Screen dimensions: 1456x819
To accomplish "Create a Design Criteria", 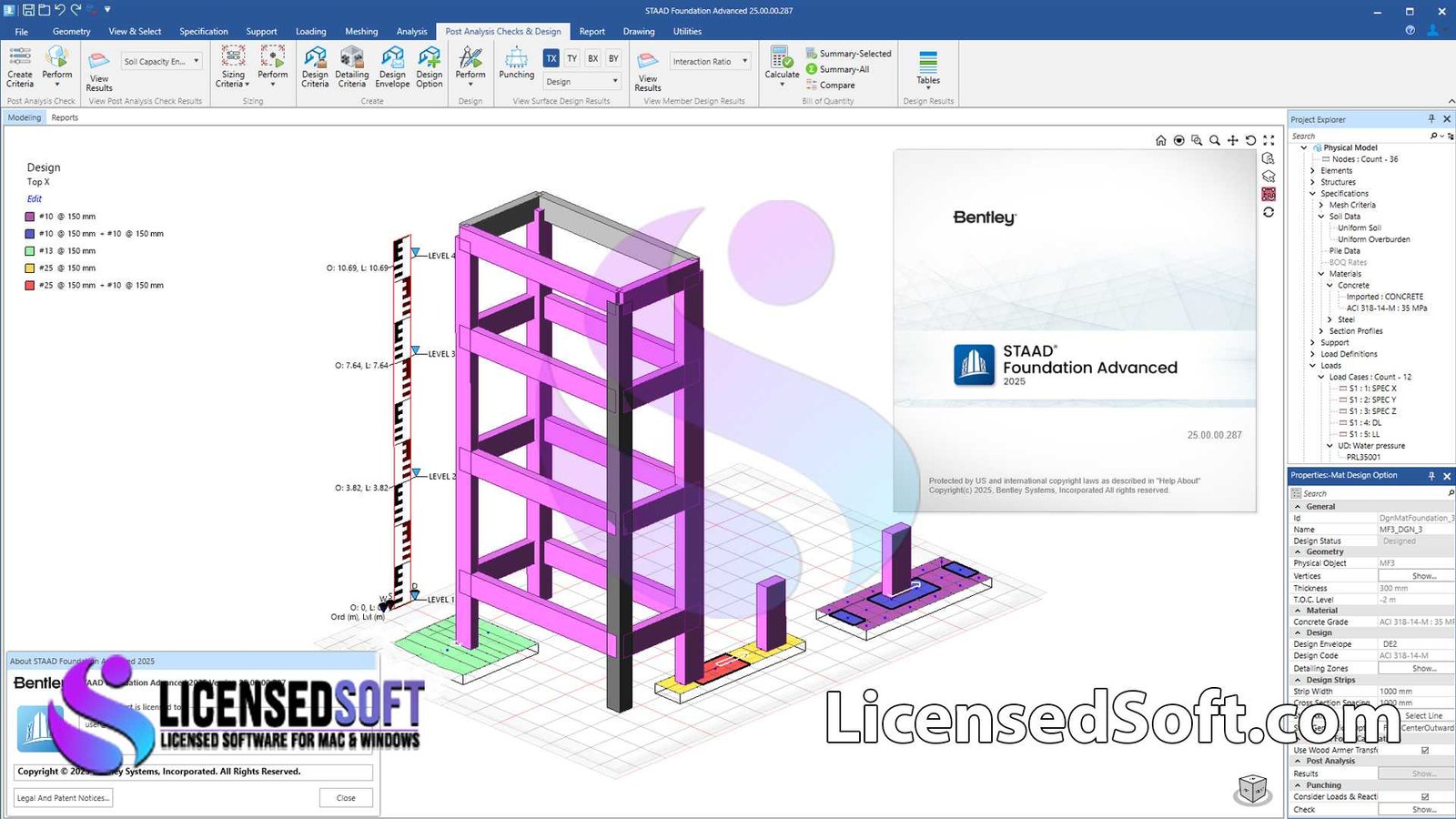I will (x=315, y=66).
